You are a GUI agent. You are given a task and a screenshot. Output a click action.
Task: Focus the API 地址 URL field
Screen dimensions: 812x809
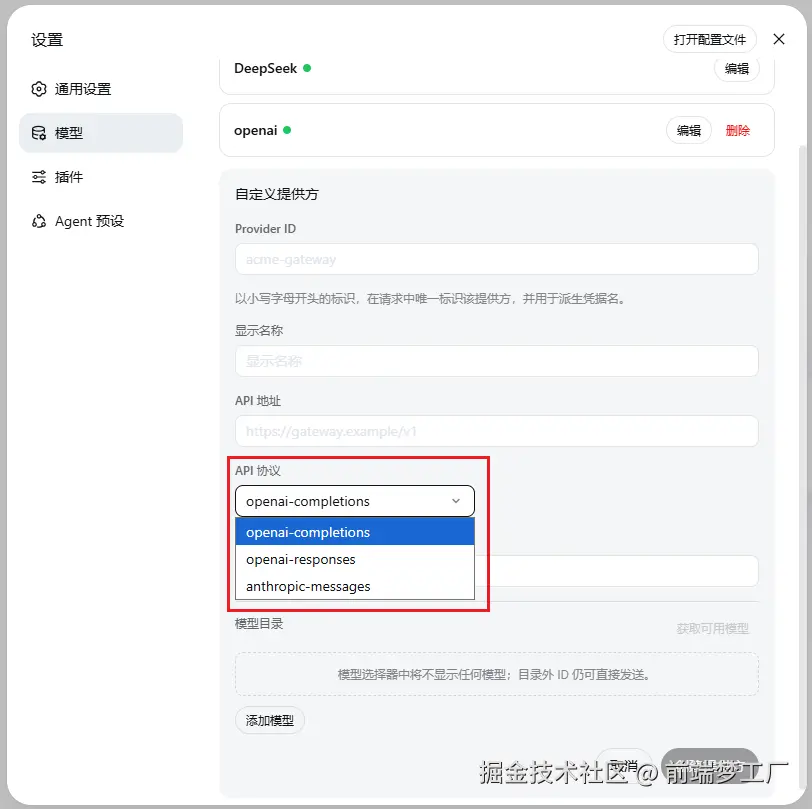coord(496,431)
